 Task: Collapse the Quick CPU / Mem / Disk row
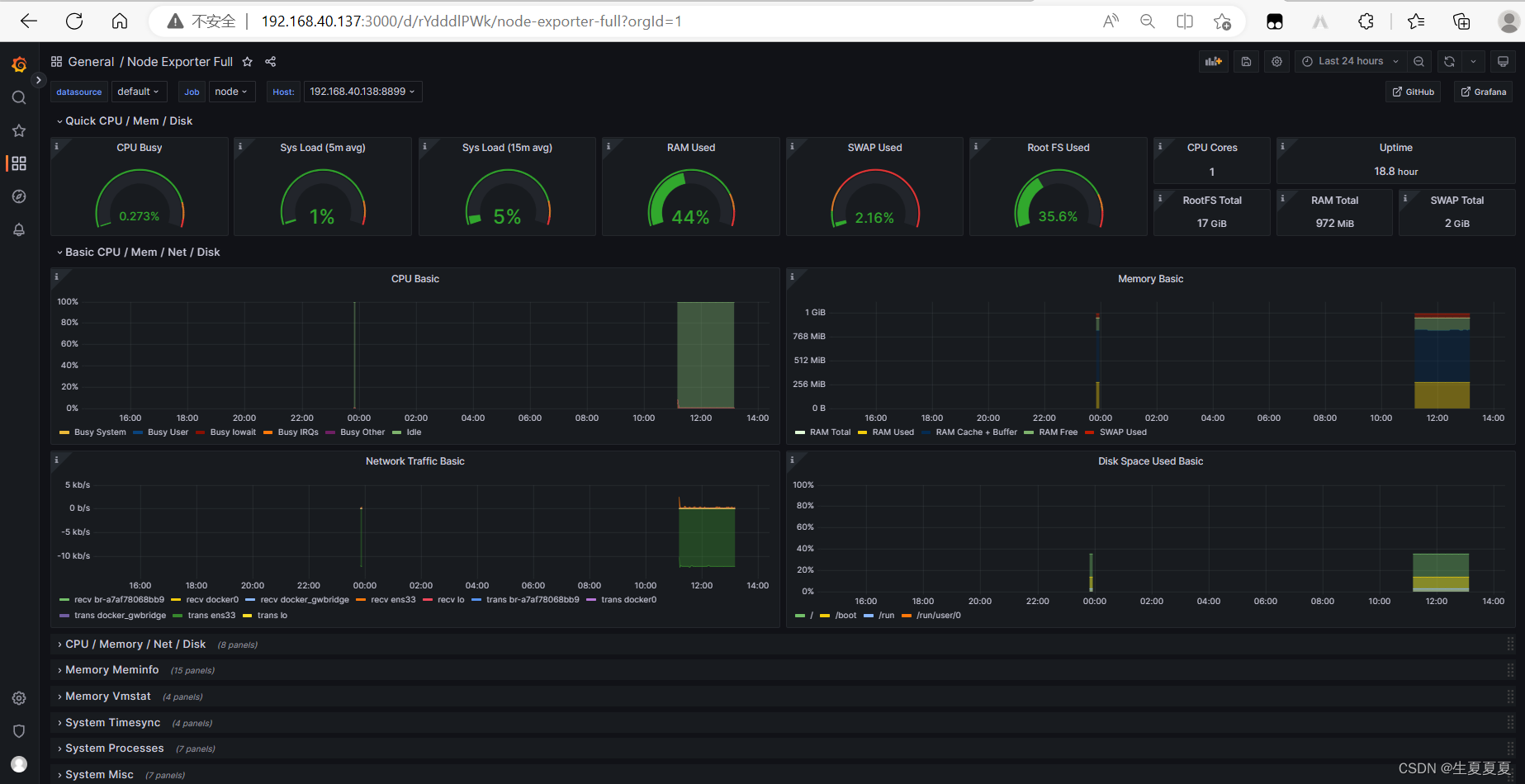(125, 120)
